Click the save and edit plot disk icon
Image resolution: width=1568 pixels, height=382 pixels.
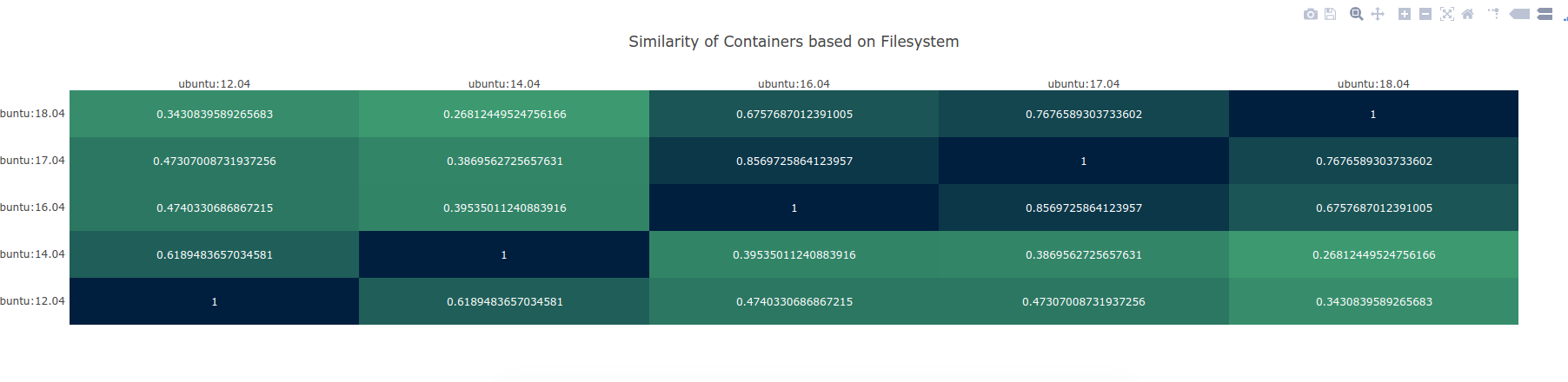click(1330, 14)
